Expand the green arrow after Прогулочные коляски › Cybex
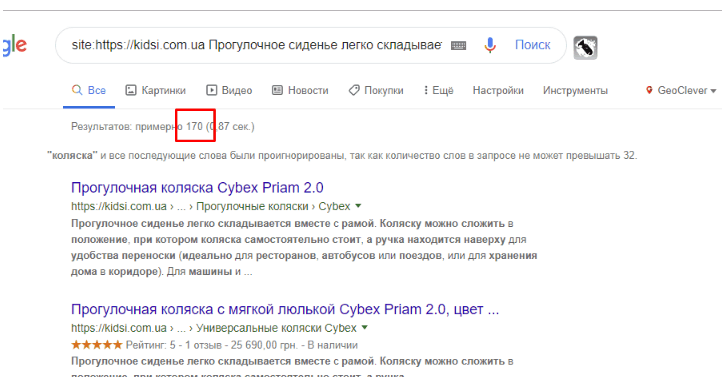 pos(358,206)
